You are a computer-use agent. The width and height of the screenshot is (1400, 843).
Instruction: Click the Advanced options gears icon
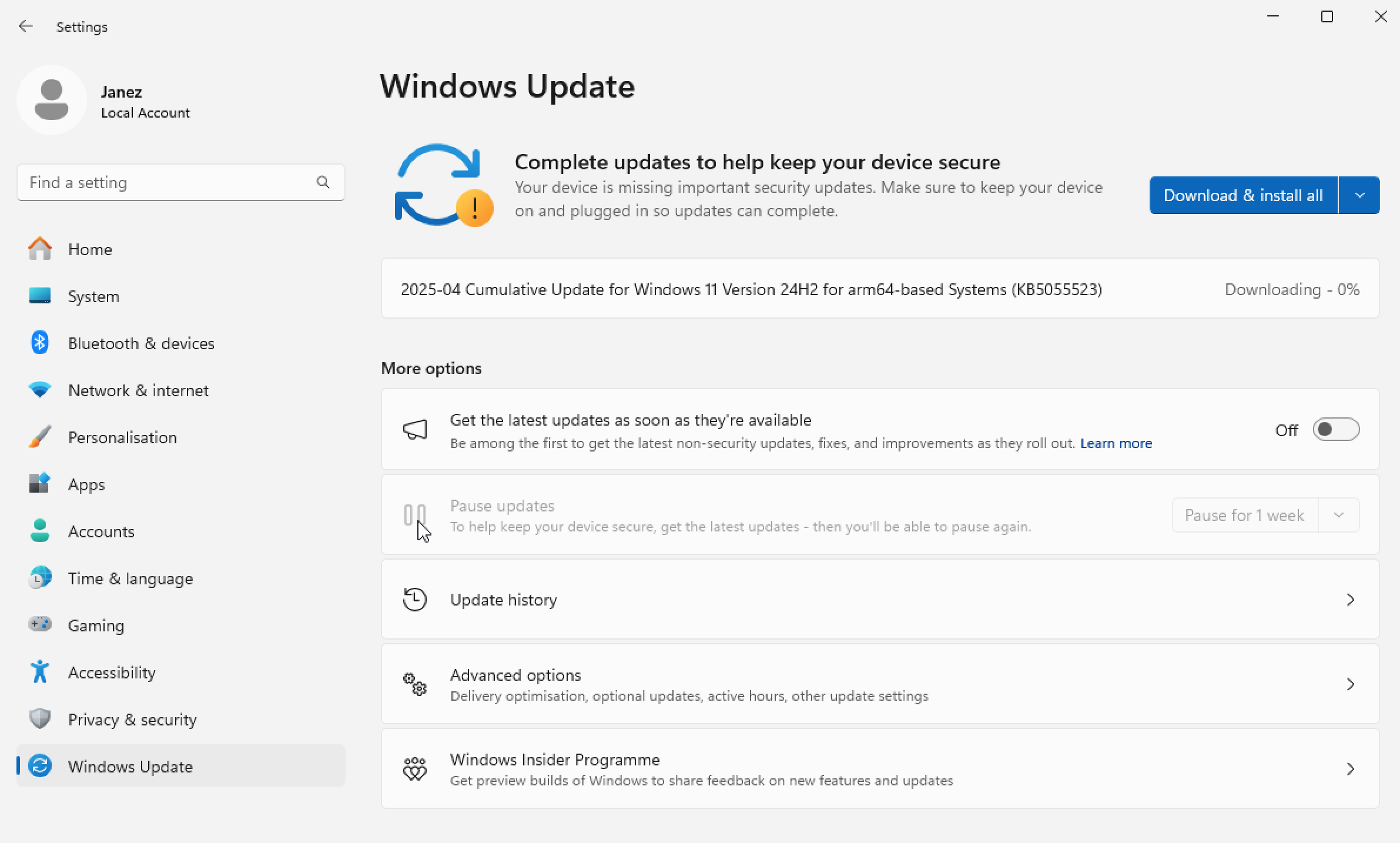click(x=414, y=684)
